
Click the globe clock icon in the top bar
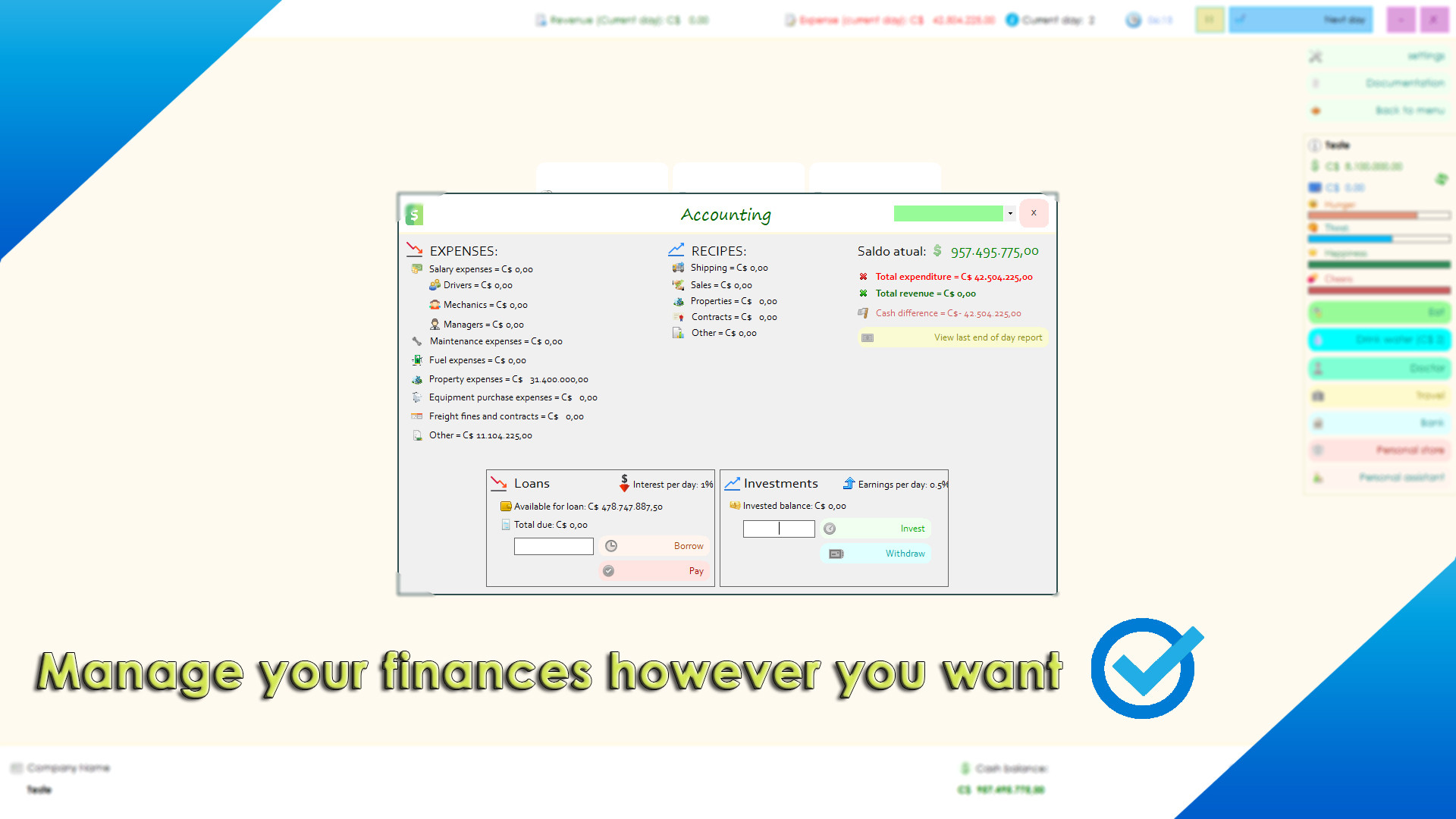pyautogui.click(x=1131, y=20)
